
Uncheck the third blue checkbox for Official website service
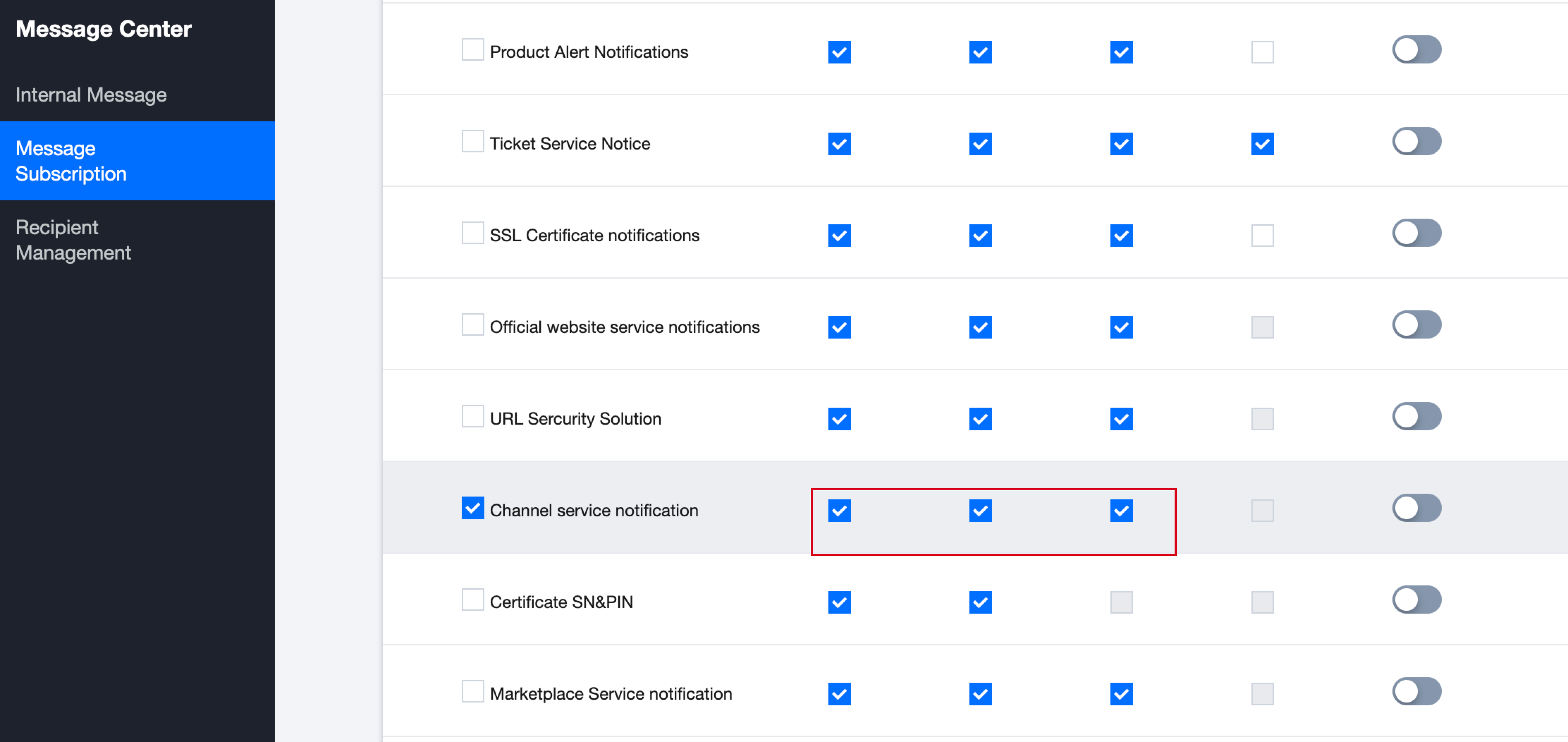1121,328
